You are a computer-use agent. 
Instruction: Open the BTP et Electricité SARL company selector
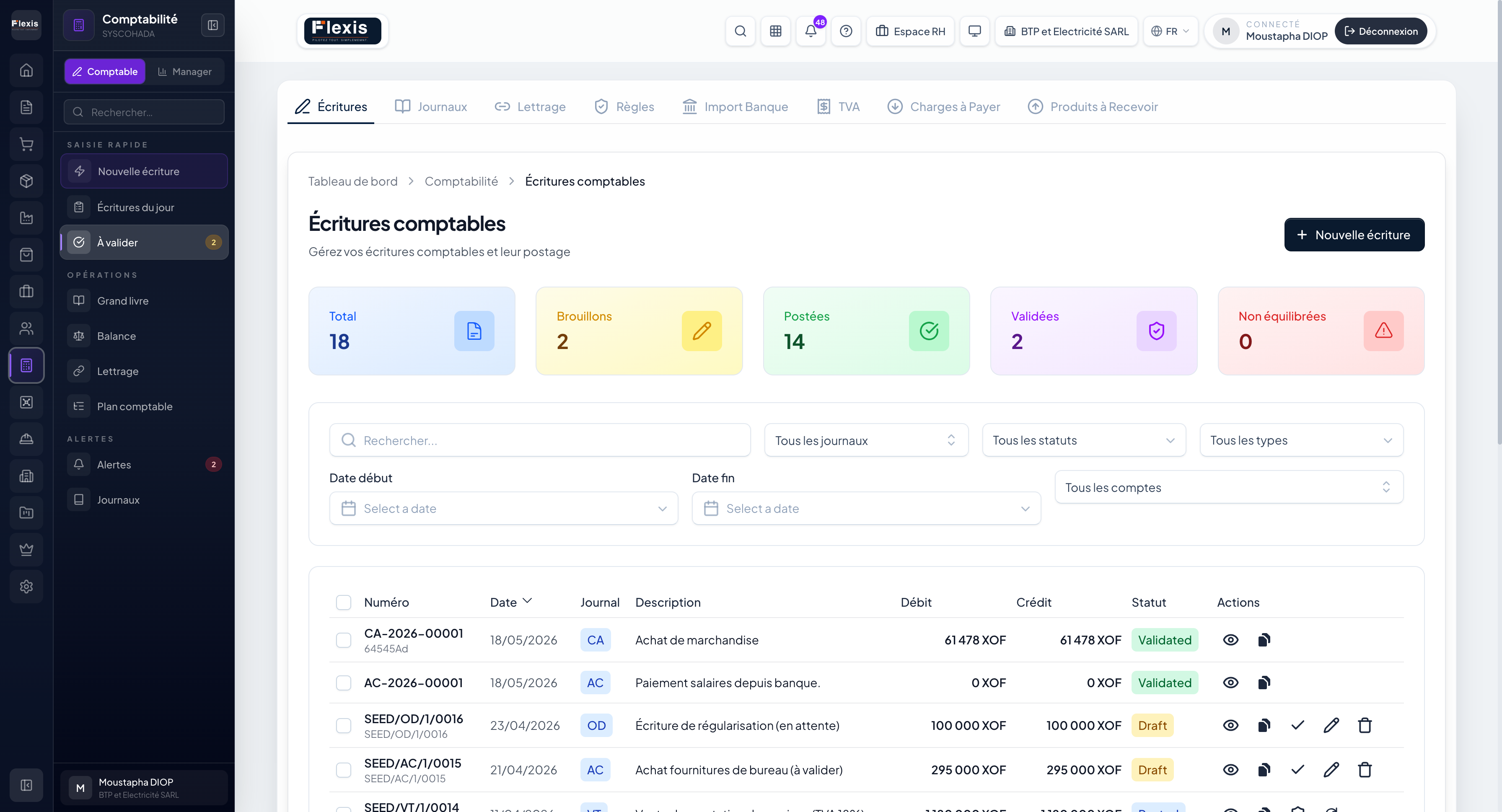1066,31
